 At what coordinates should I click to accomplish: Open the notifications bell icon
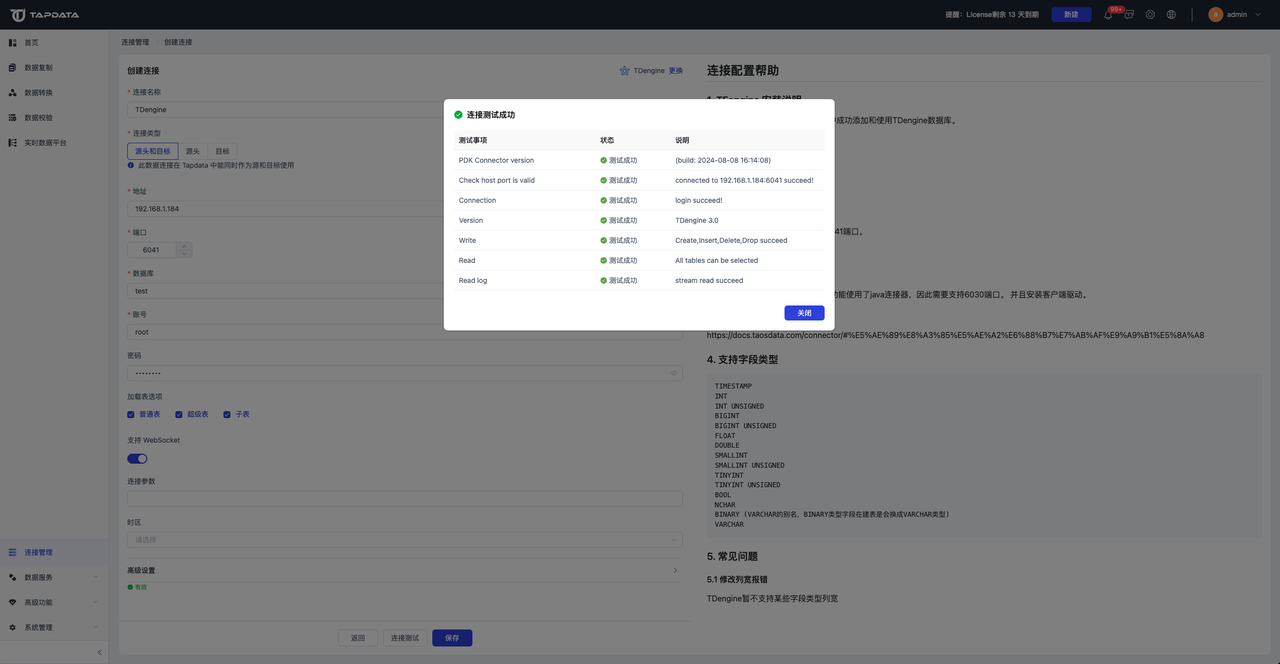point(1108,15)
